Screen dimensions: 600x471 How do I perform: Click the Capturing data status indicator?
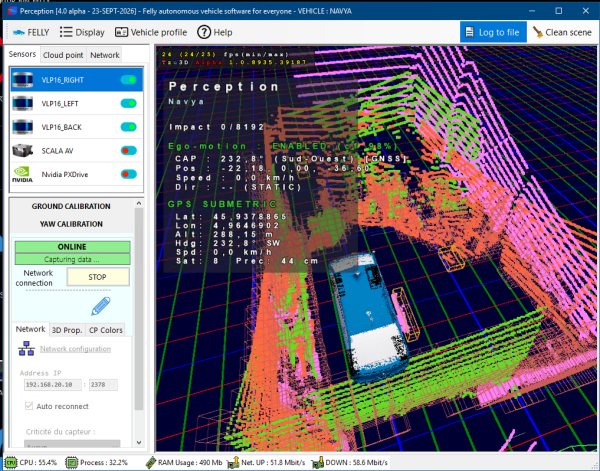tap(72, 259)
